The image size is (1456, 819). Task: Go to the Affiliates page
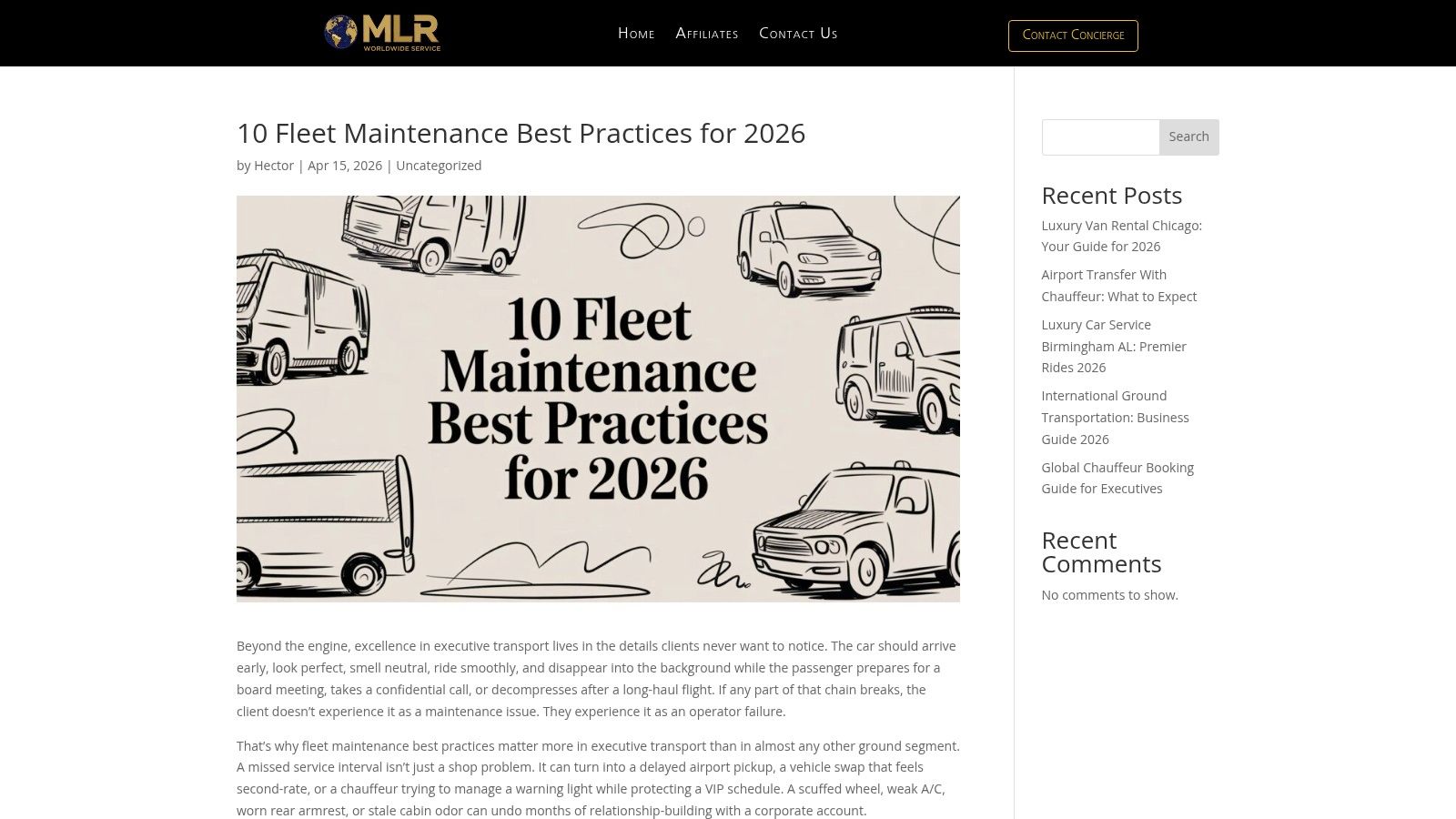click(707, 34)
